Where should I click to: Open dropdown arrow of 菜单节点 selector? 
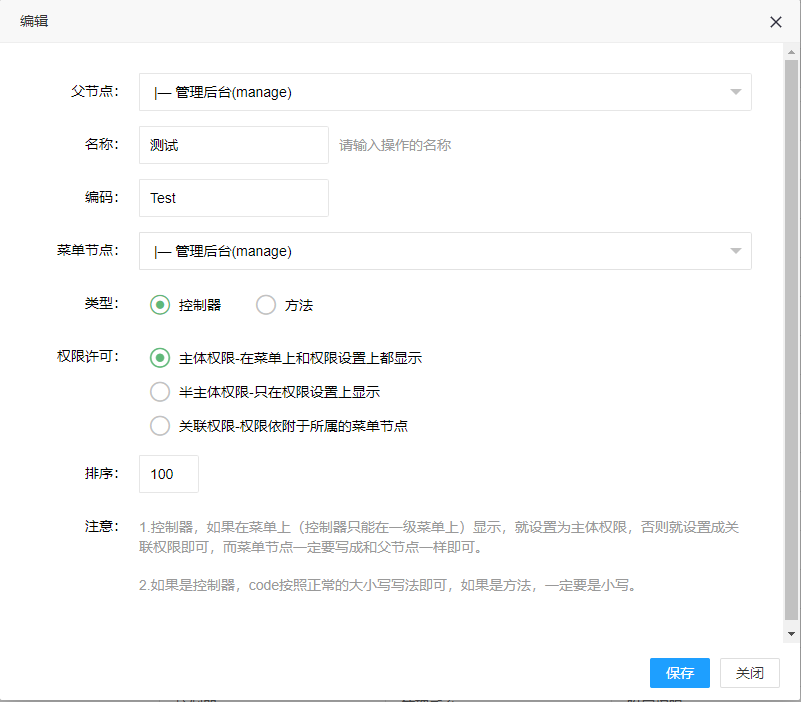tap(736, 251)
